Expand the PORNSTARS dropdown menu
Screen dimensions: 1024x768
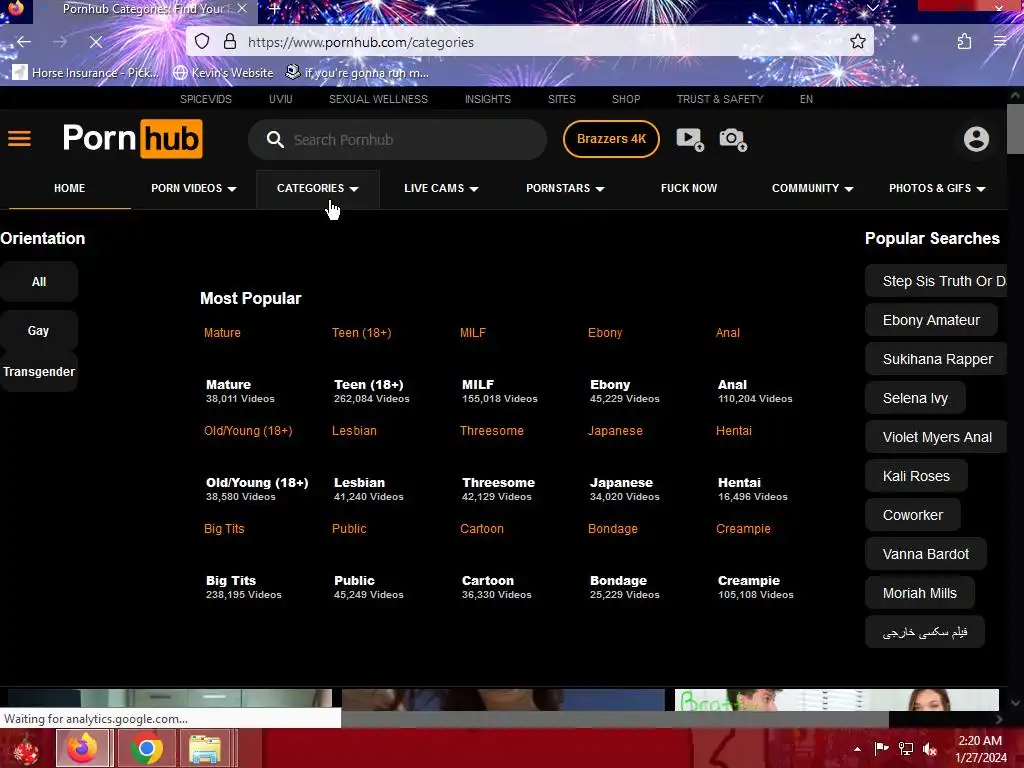(x=565, y=188)
